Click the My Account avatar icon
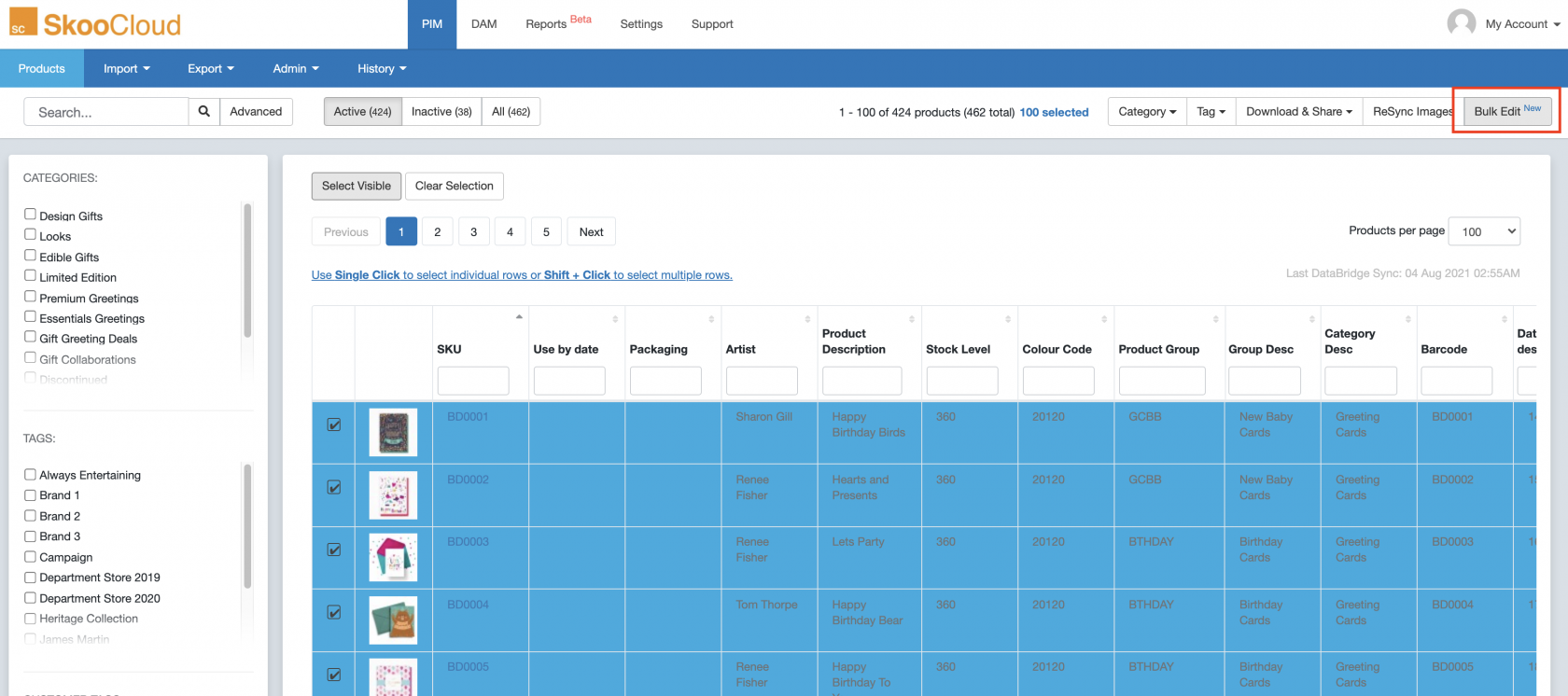Viewport: 1568px width, 696px height. coord(1462,23)
